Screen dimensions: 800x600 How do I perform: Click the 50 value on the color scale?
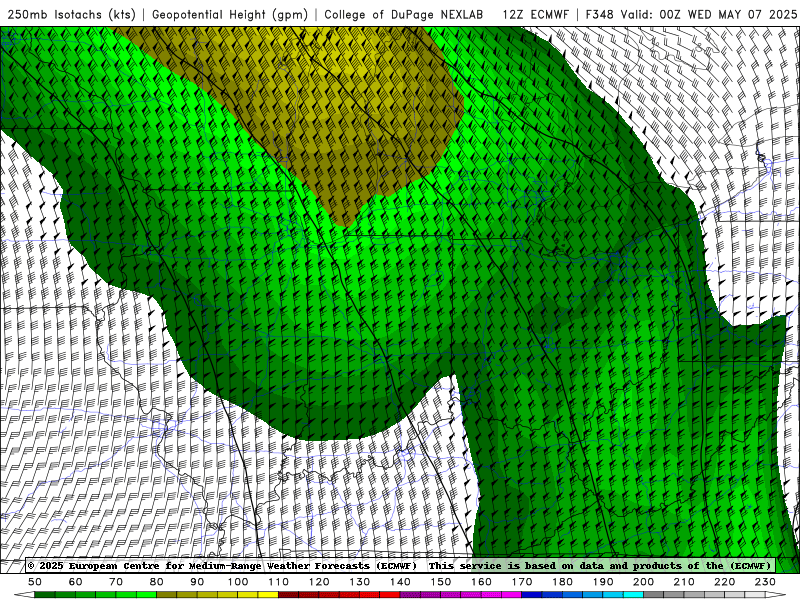point(35,582)
